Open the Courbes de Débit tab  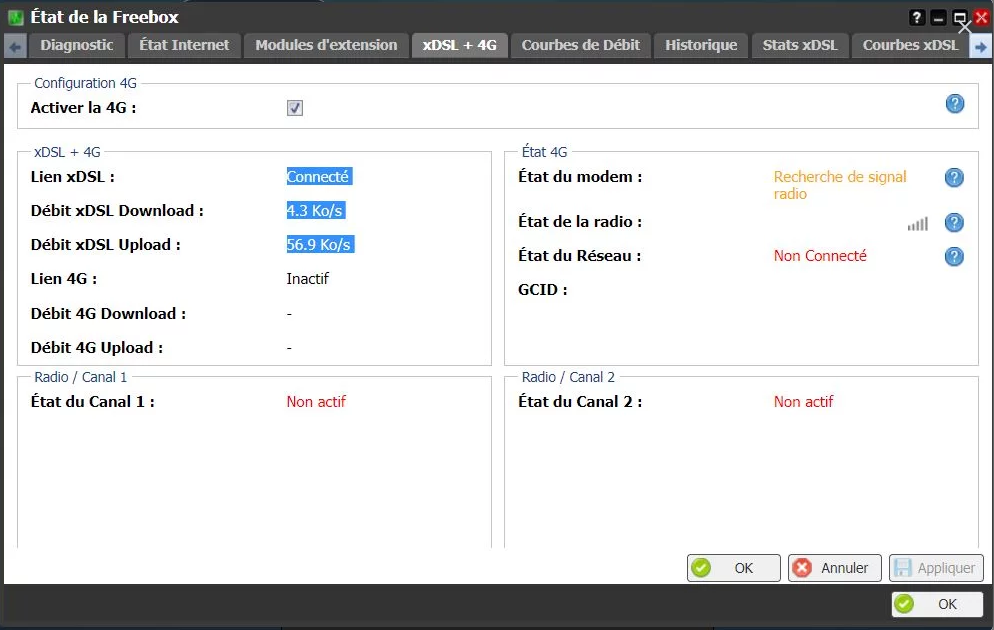point(581,45)
